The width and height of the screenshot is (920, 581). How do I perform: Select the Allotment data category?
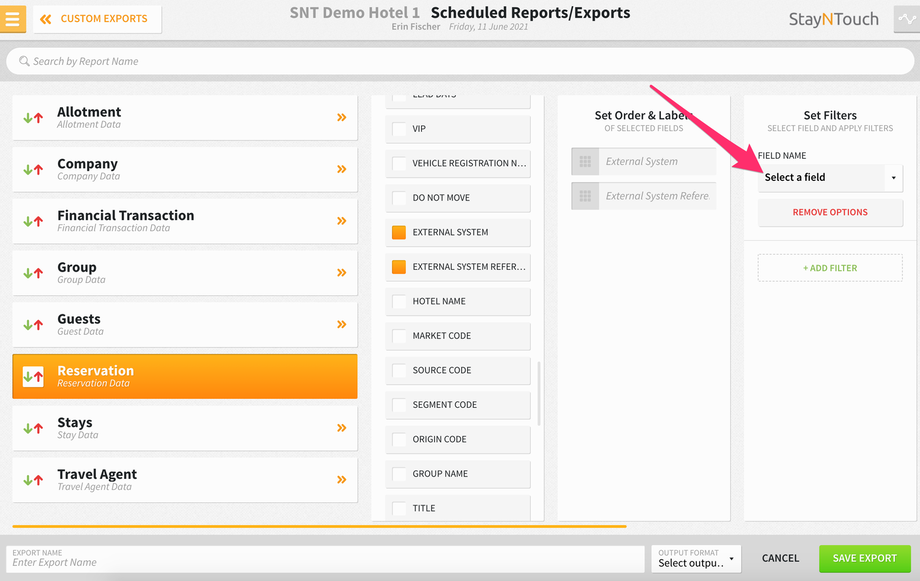(x=185, y=117)
